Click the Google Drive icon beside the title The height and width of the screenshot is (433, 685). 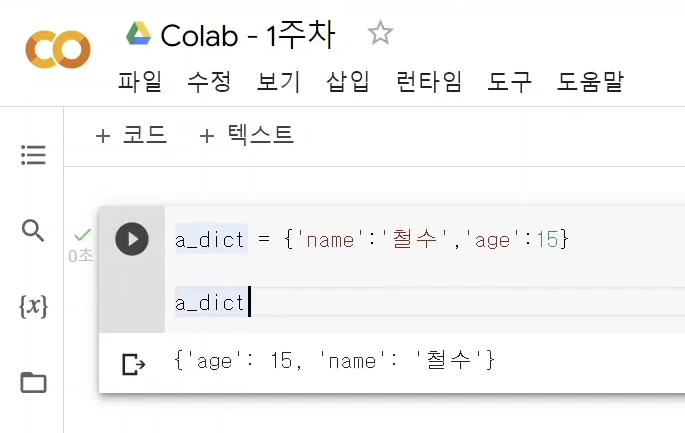coord(138,34)
